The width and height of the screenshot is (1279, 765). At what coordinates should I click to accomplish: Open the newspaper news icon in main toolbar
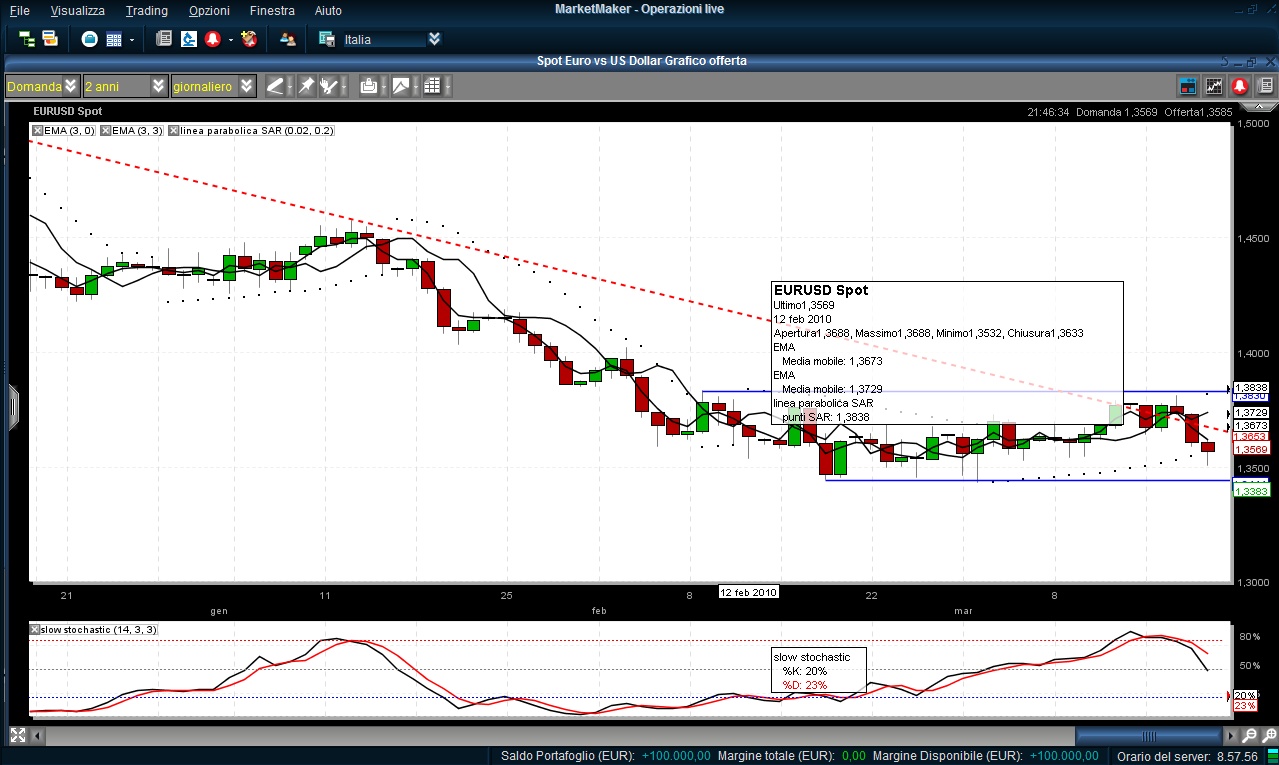pyautogui.click(x=164, y=39)
